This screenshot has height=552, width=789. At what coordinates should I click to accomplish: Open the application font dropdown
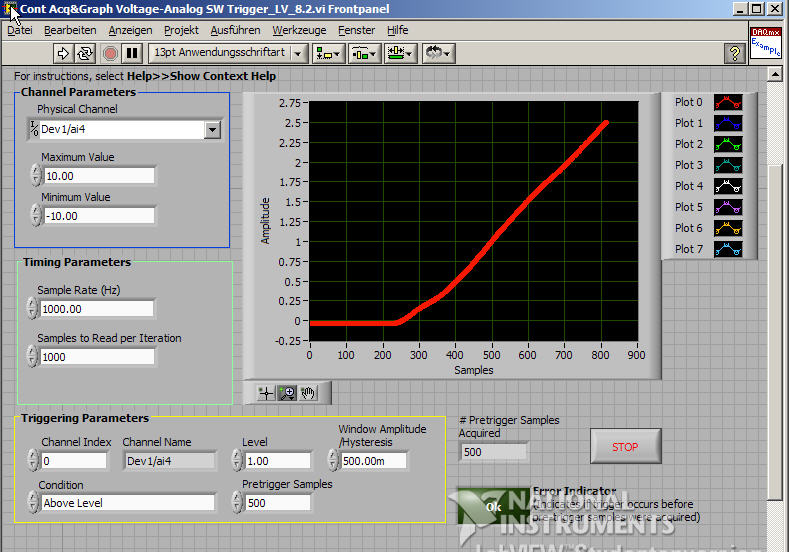pyautogui.click(x=298, y=53)
